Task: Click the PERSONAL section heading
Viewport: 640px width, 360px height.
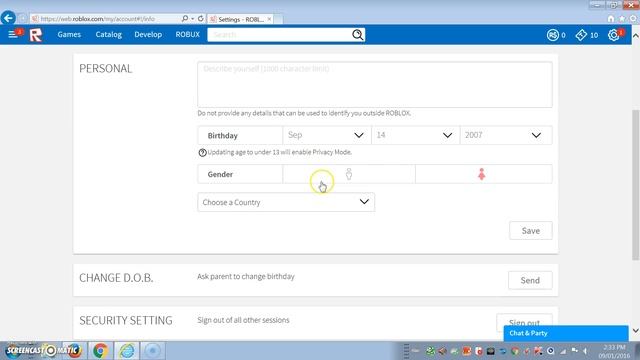Action: point(106,69)
